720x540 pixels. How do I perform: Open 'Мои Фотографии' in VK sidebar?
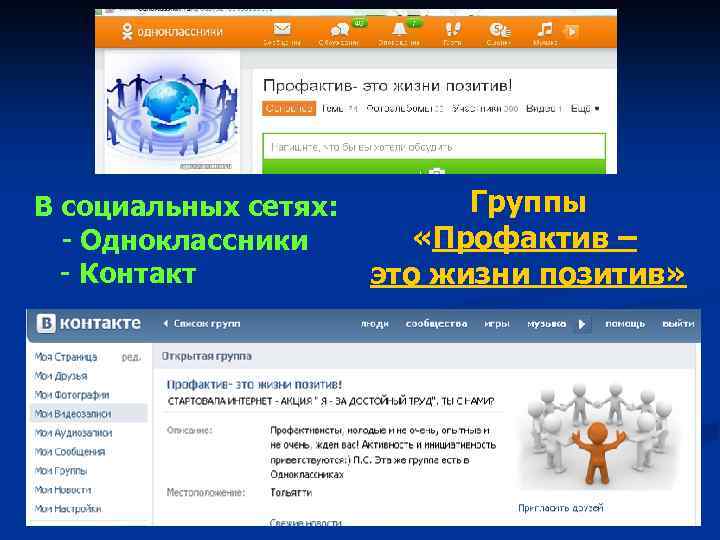click(72, 395)
